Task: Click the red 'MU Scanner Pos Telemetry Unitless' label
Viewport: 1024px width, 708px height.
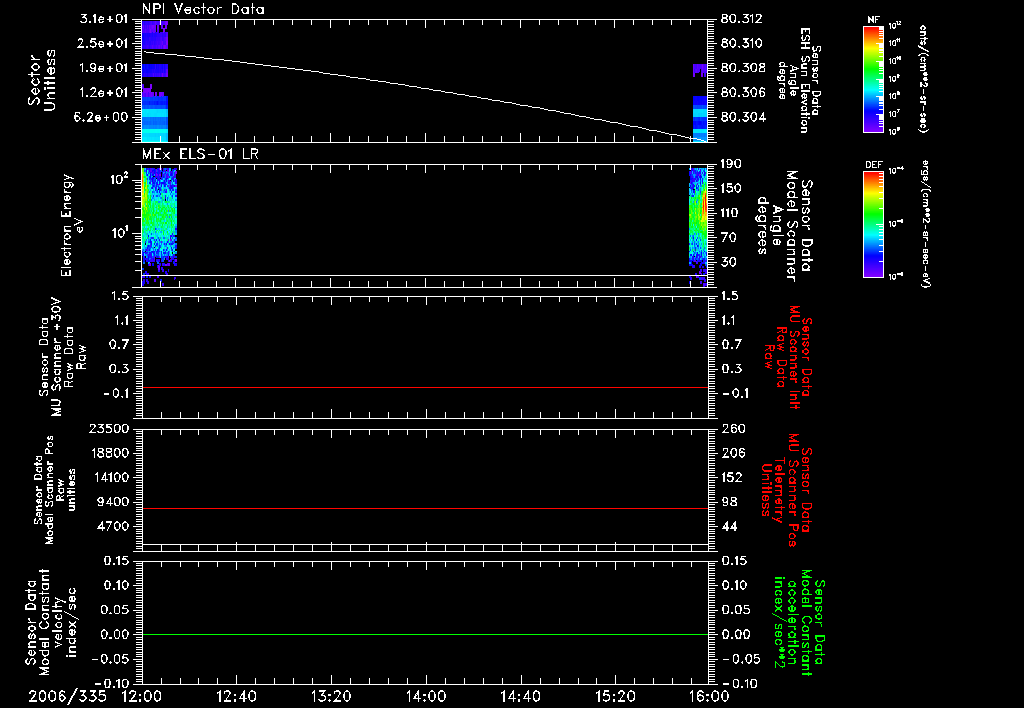Action: click(x=786, y=490)
